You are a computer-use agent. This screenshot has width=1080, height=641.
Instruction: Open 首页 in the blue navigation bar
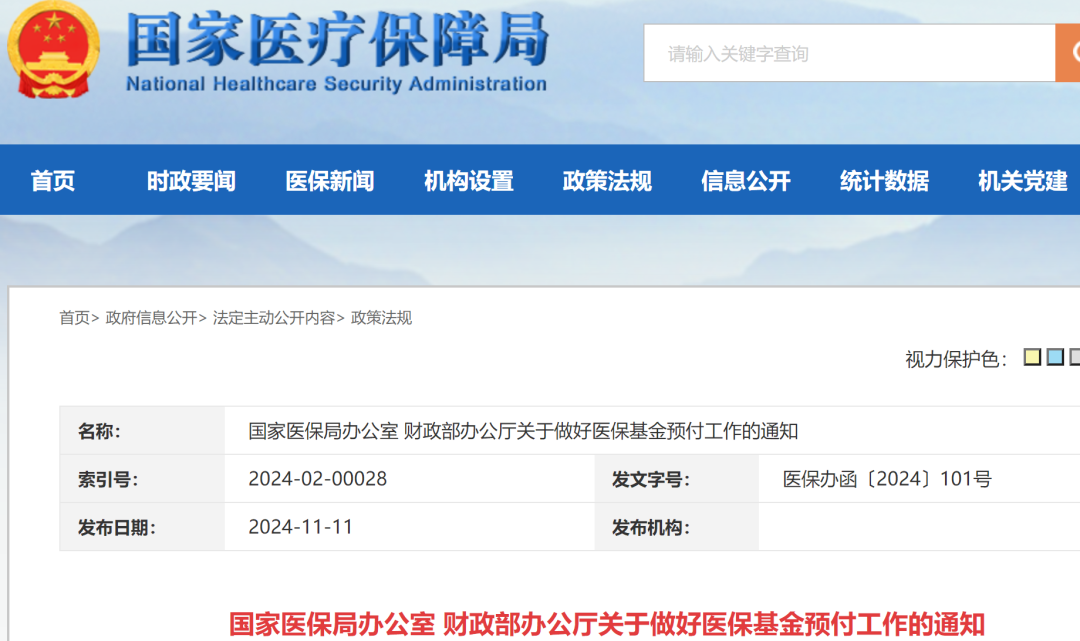pyautogui.click(x=53, y=181)
